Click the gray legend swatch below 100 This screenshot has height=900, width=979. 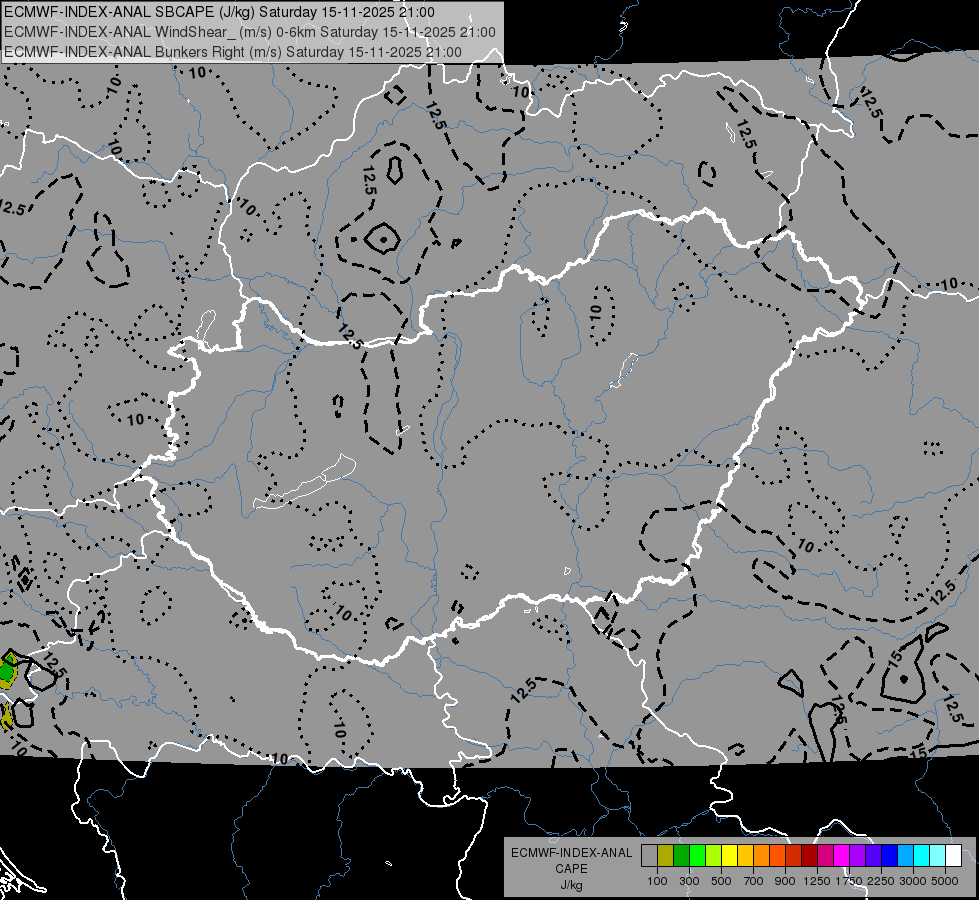(649, 856)
